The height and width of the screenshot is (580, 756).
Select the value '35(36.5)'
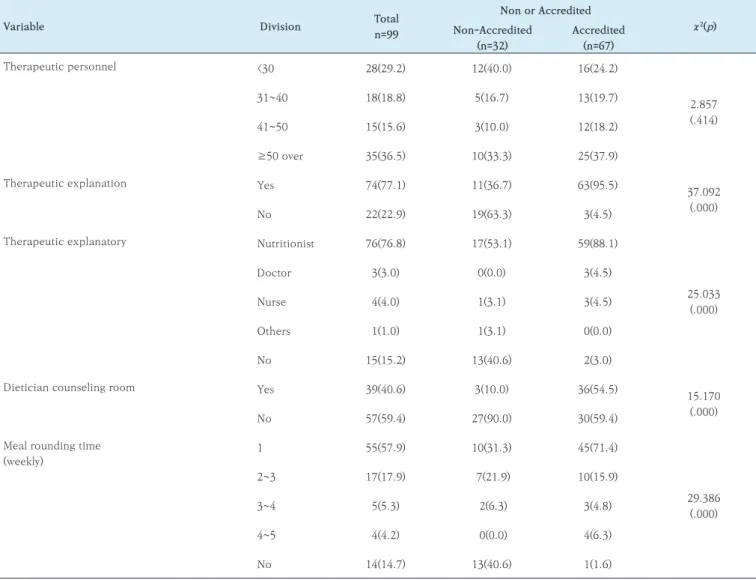coord(386,156)
